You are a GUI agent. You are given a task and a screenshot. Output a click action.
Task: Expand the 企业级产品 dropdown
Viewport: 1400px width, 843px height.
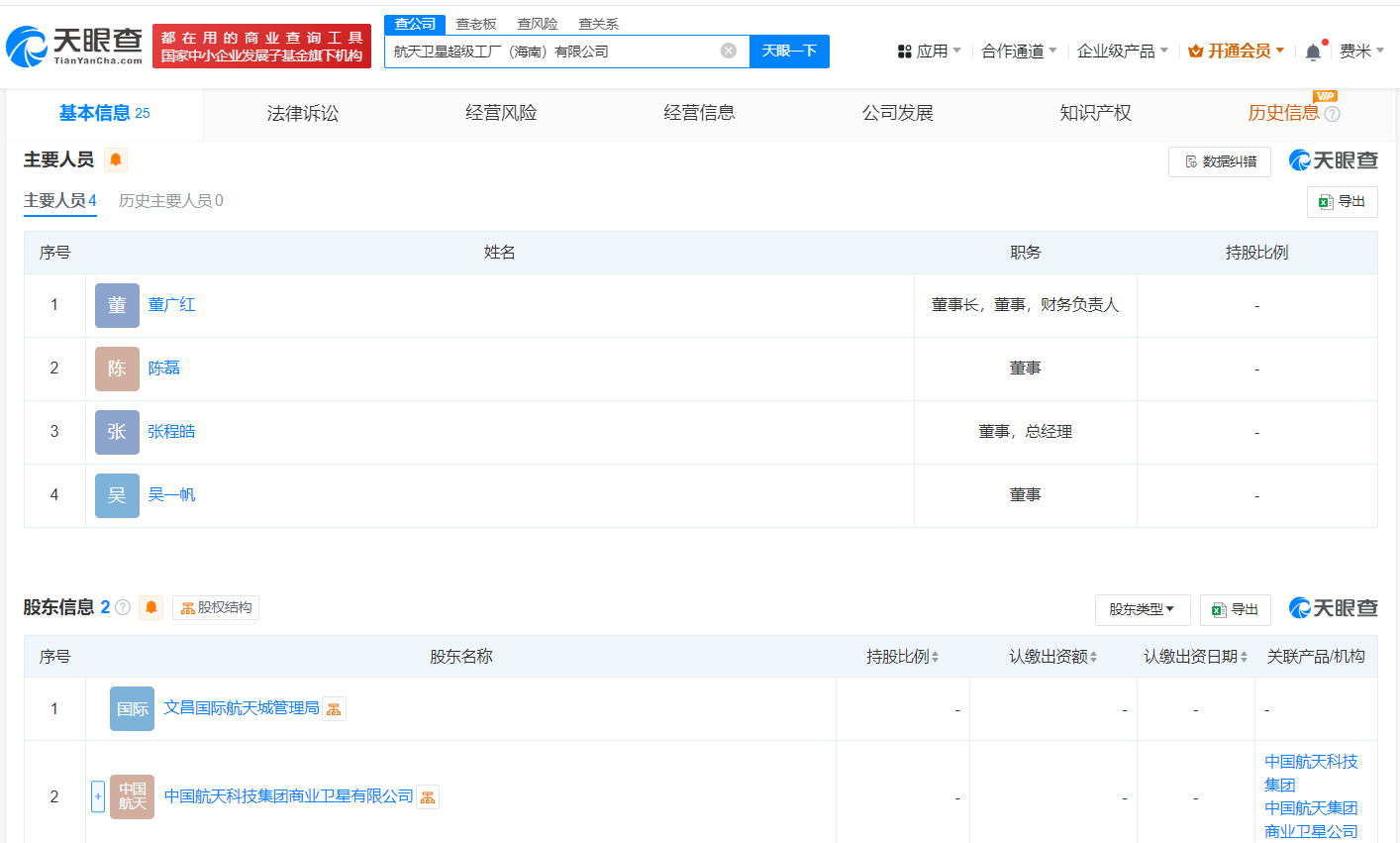coord(1122,51)
